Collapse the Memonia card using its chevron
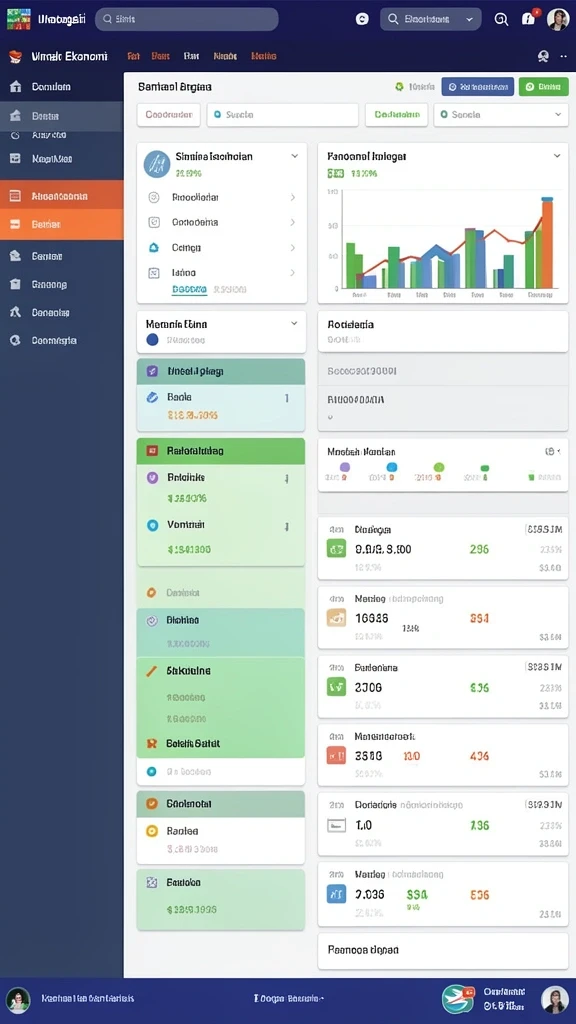Screen dimensions: 576x1024 pyautogui.click(x=295, y=323)
